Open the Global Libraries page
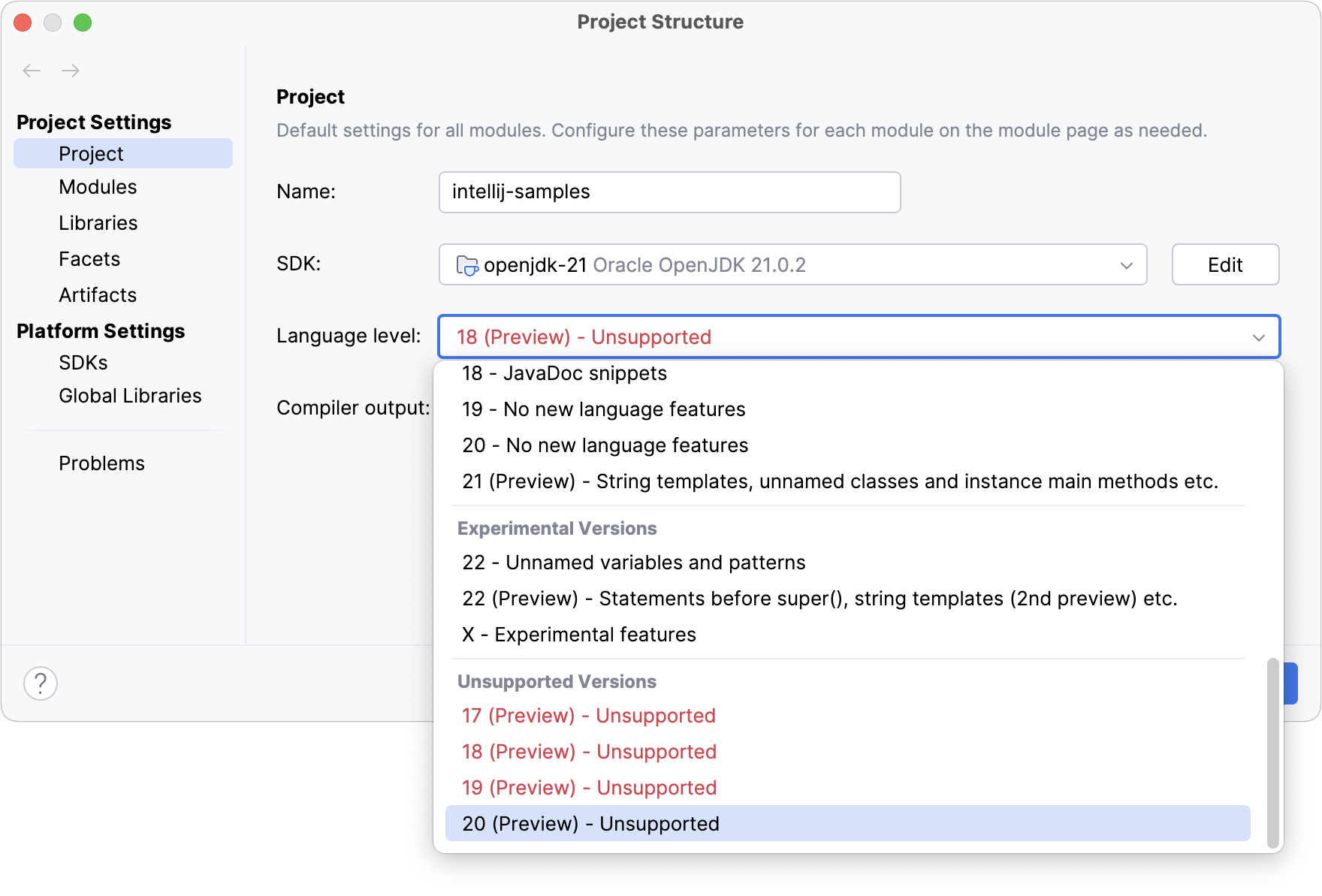The width and height of the screenshot is (1322, 896). pyautogui.click(x=130, y=395)
